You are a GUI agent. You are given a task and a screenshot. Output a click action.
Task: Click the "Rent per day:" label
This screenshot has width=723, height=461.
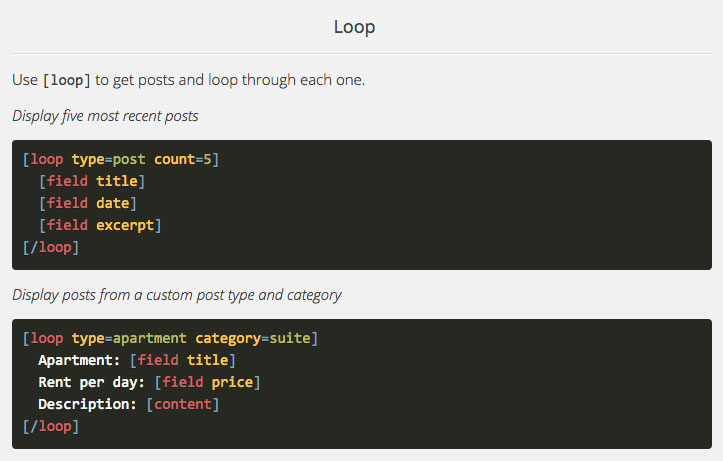coord(92,382)
